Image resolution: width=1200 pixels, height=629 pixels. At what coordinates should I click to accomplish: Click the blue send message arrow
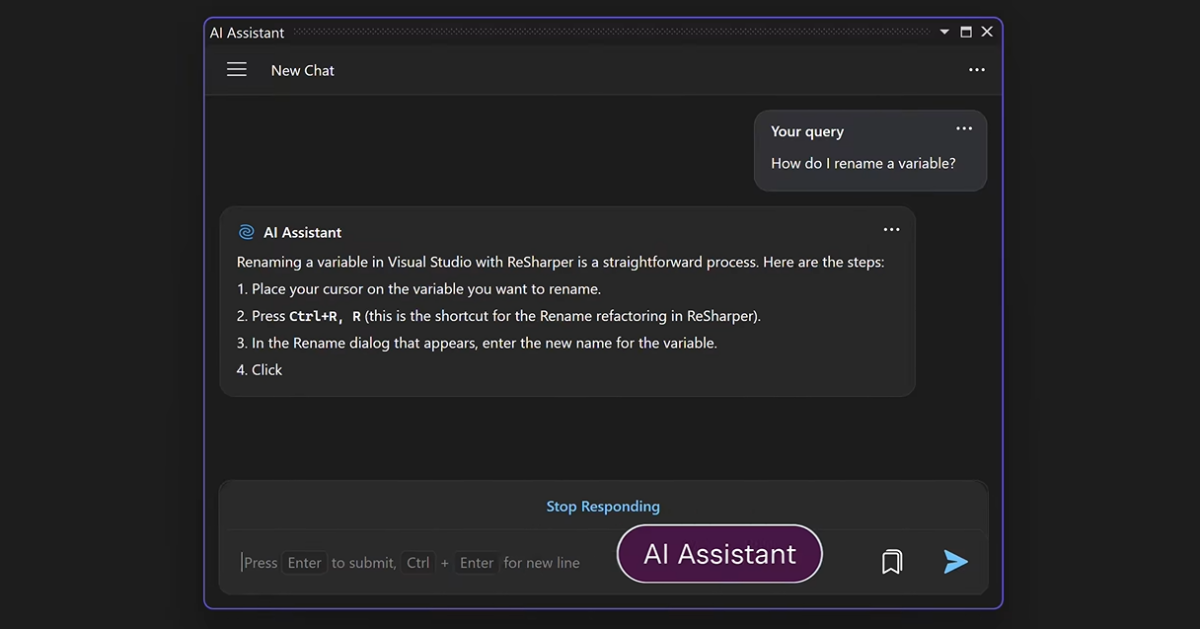pyautogui.click(x=956, y=562)
